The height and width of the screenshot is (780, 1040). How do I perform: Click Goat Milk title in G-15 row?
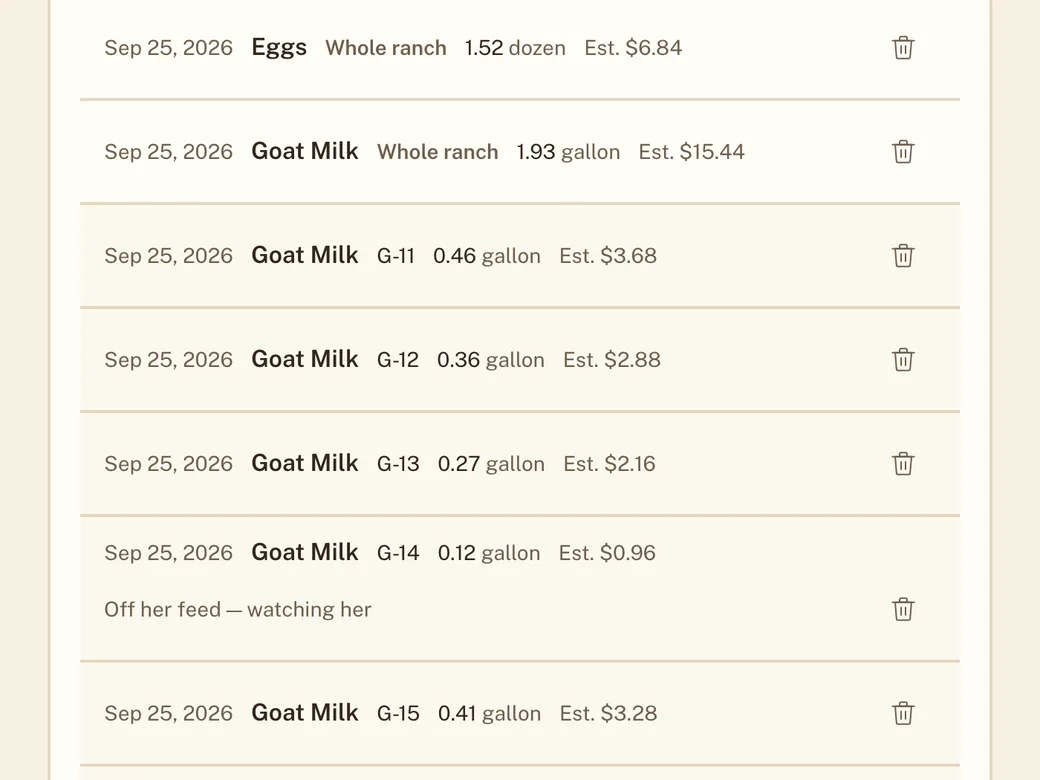coord(305,713)
